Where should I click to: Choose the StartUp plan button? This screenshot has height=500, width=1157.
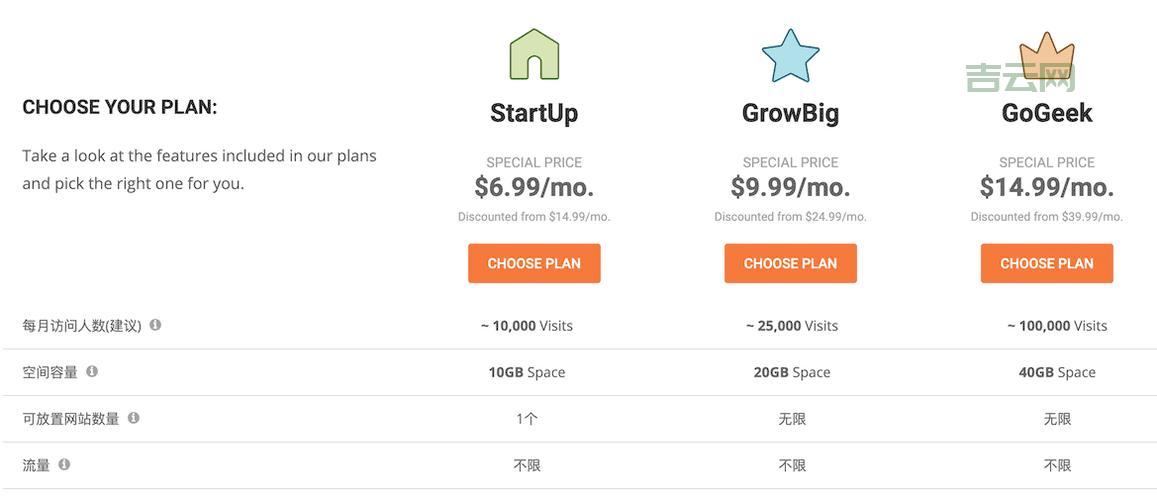coord(534,263)
